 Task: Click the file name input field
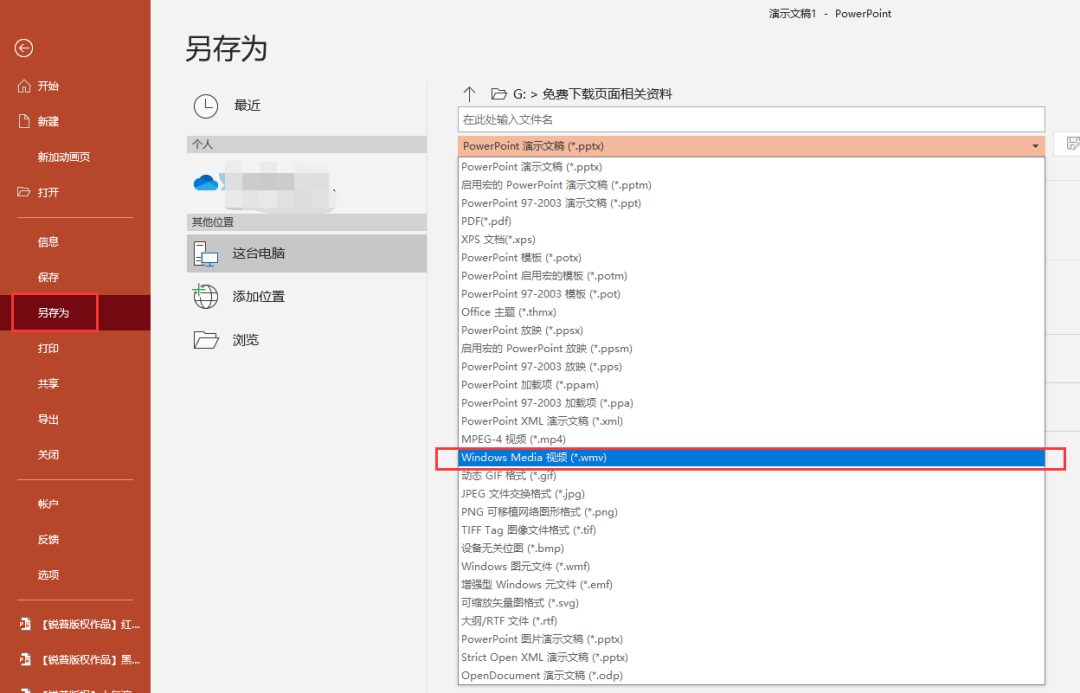751,120
